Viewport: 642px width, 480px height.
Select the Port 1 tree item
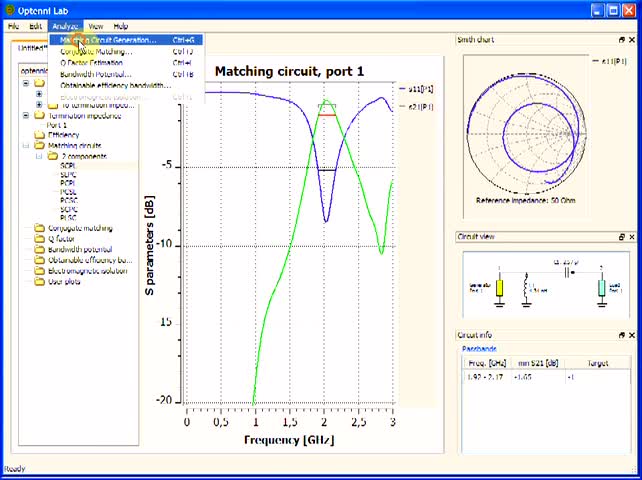pos(57,125)
